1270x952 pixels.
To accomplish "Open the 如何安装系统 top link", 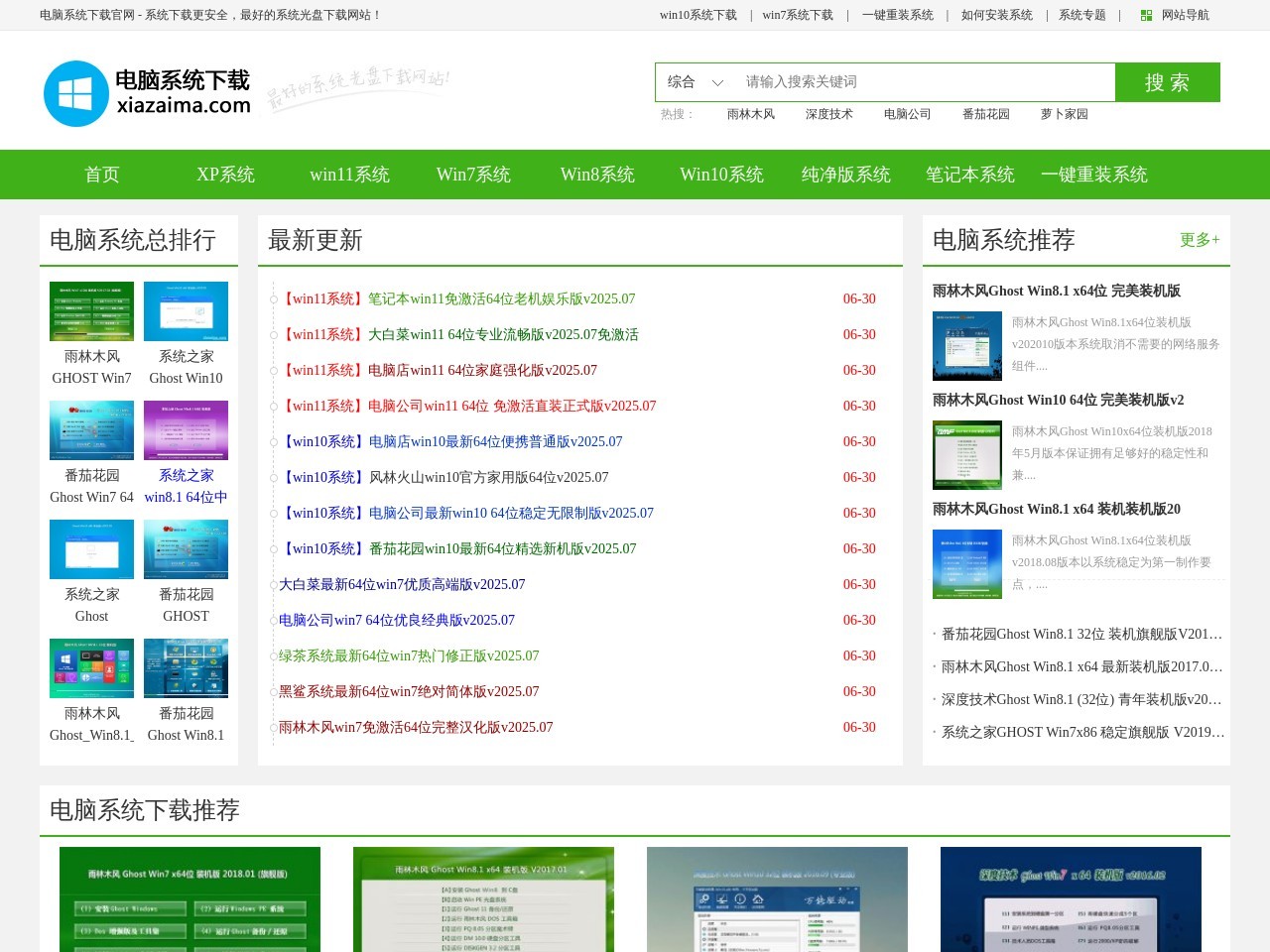I will [x=997, y=15].
